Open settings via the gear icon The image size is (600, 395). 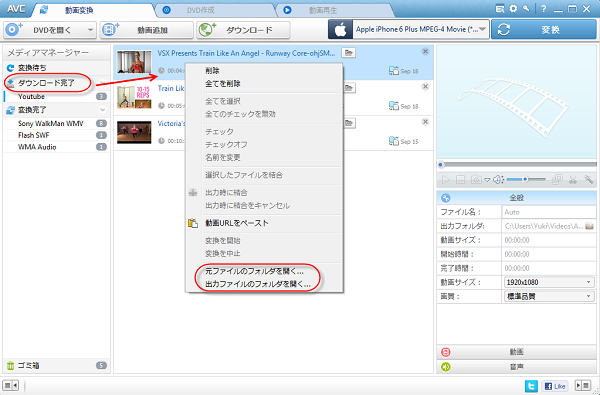(513, 8)
